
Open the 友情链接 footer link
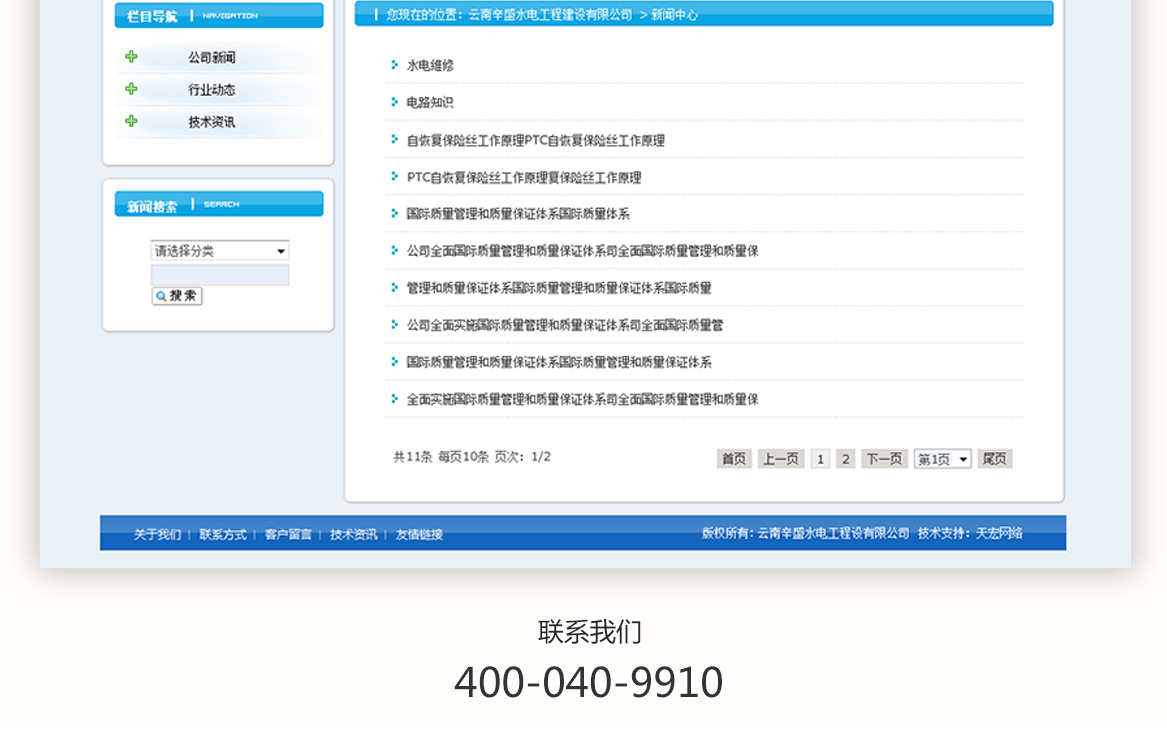pyautogui.click(x=419, y=535)
